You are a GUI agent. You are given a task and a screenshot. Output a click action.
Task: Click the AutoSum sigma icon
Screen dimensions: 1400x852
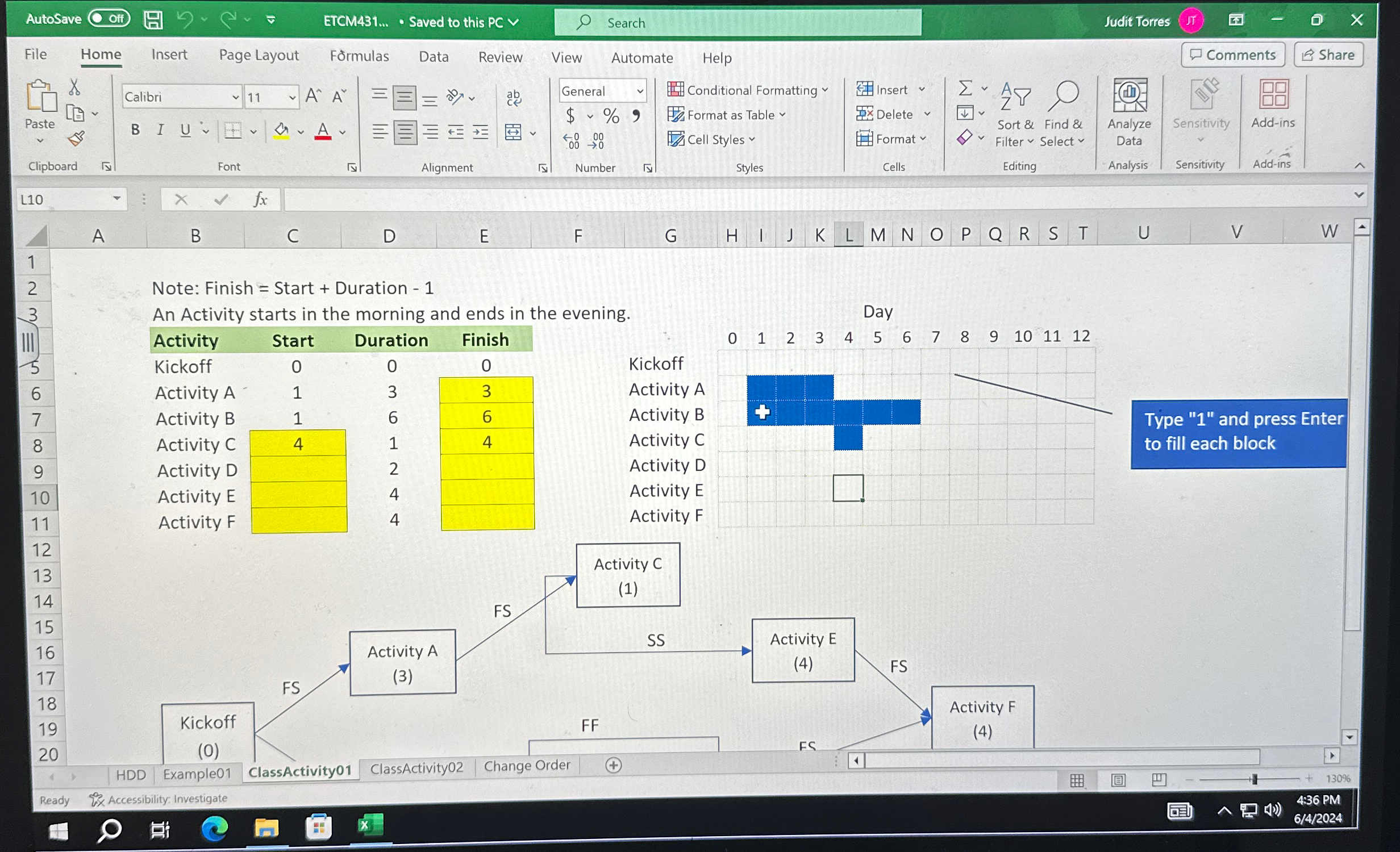(x=965, y=88)
